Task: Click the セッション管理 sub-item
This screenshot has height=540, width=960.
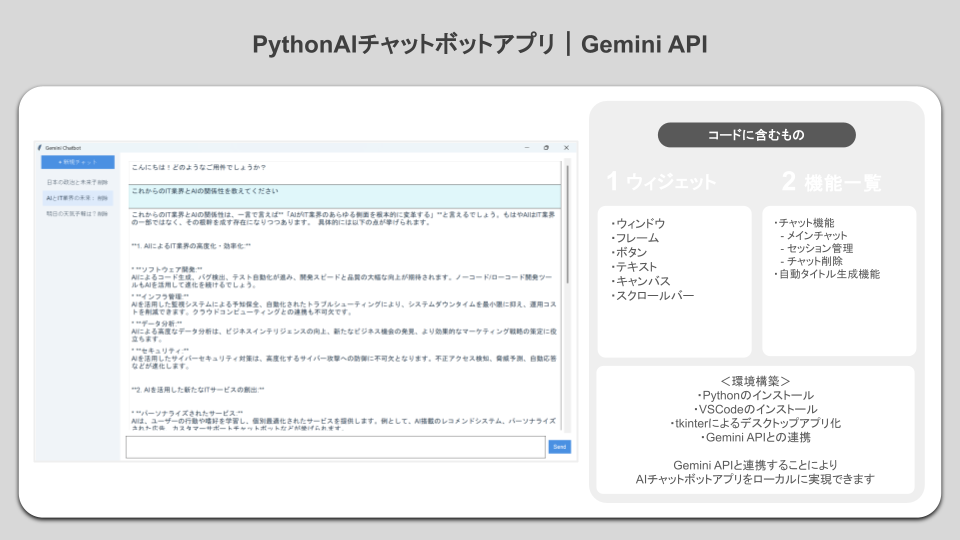Action: (817, 249)
